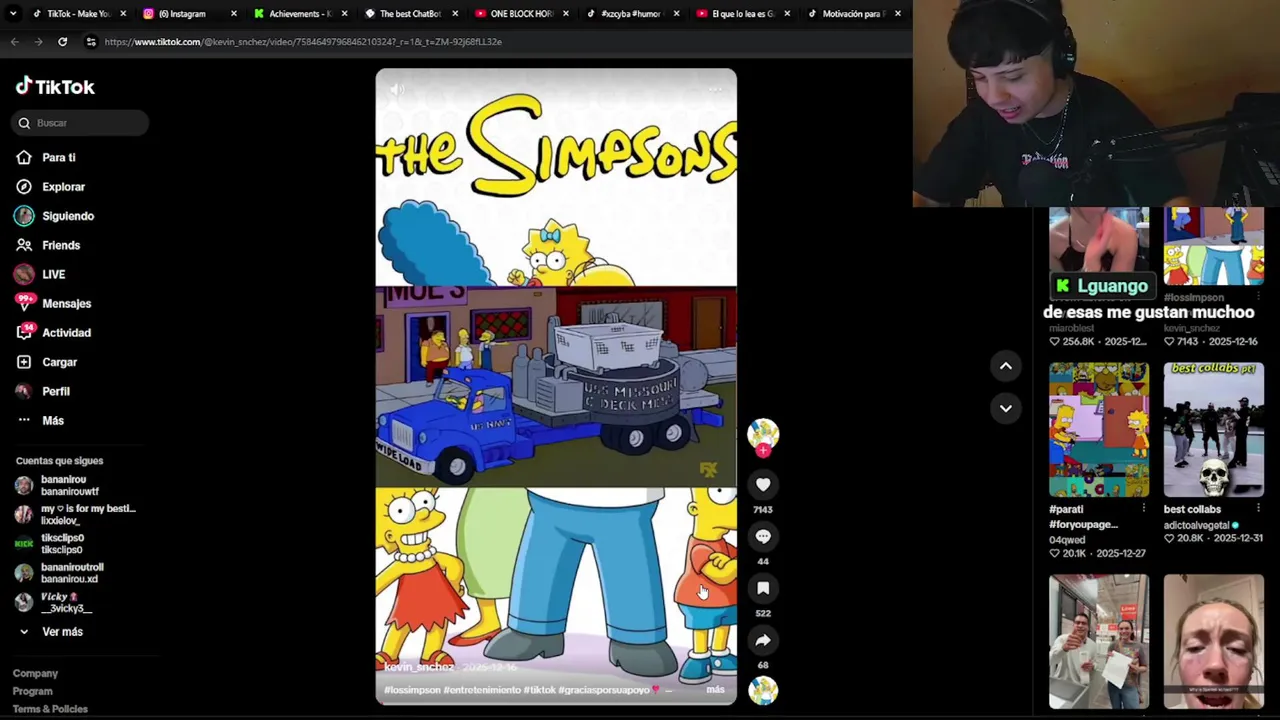Open the Company footer link

click(35, 674)
